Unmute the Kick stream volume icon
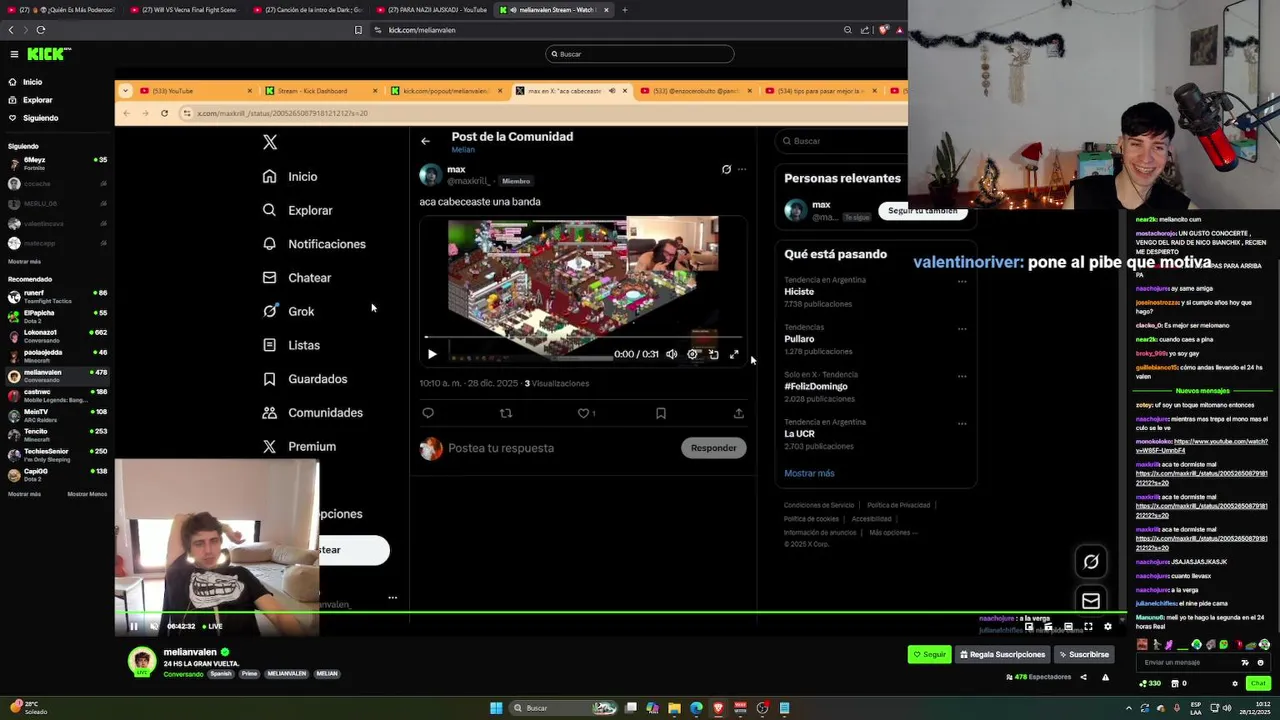The height and width of the screenshot is (720, 1280). [154, 627]
